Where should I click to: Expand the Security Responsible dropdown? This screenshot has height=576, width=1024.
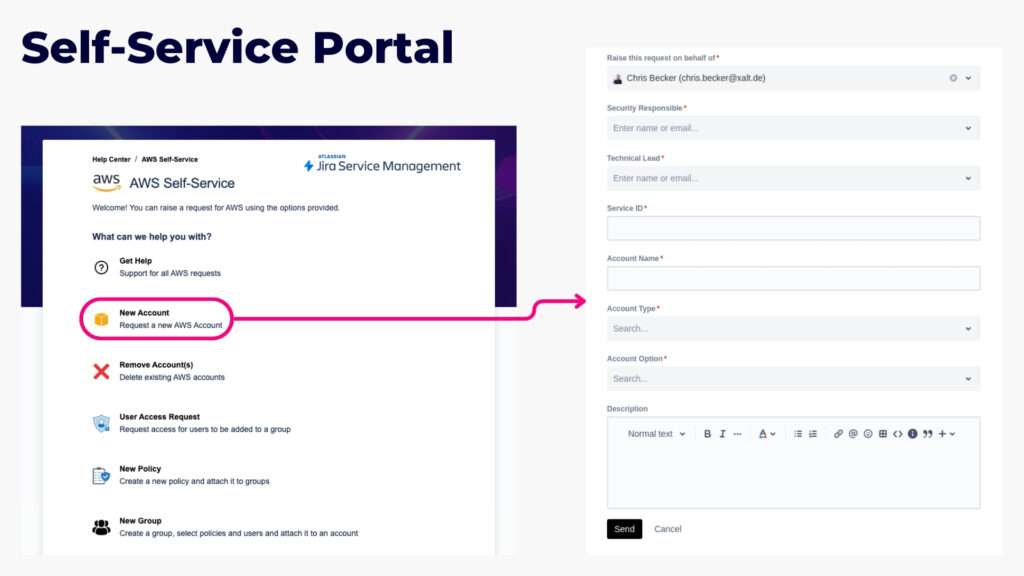click(969, 128)
